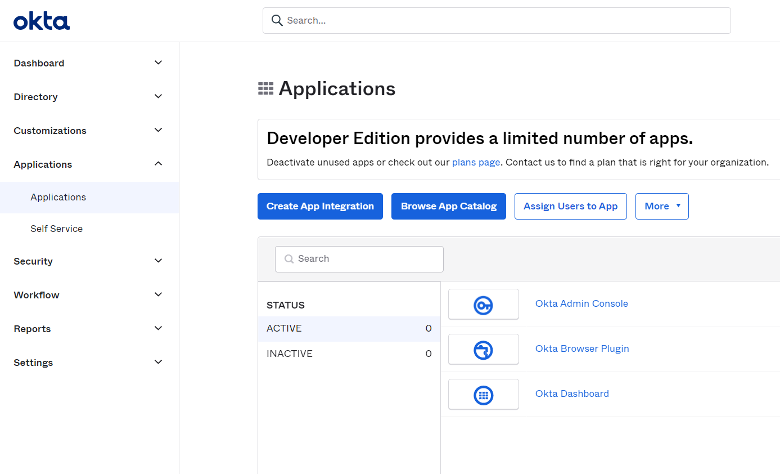The height and width of the screenshot is (475, 780).
Task: Select Applications sub-item in sidebar
Action: click(58, 197)
